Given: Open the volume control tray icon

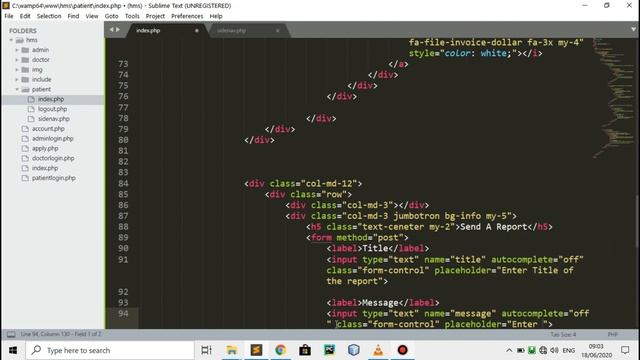Looking at the screenshot, I should point(554,350).
